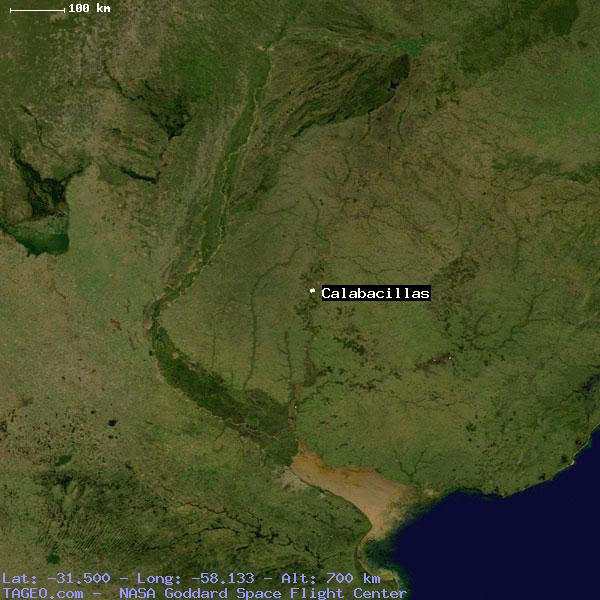Click the NASA Goddard Space Flight Center text
This screenshot has height=600, width=600.
click(262, 593)
